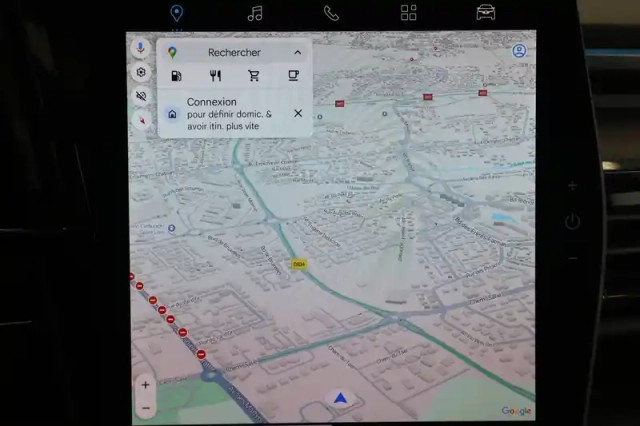Tap the compass to reorient map

click(140, 120)
